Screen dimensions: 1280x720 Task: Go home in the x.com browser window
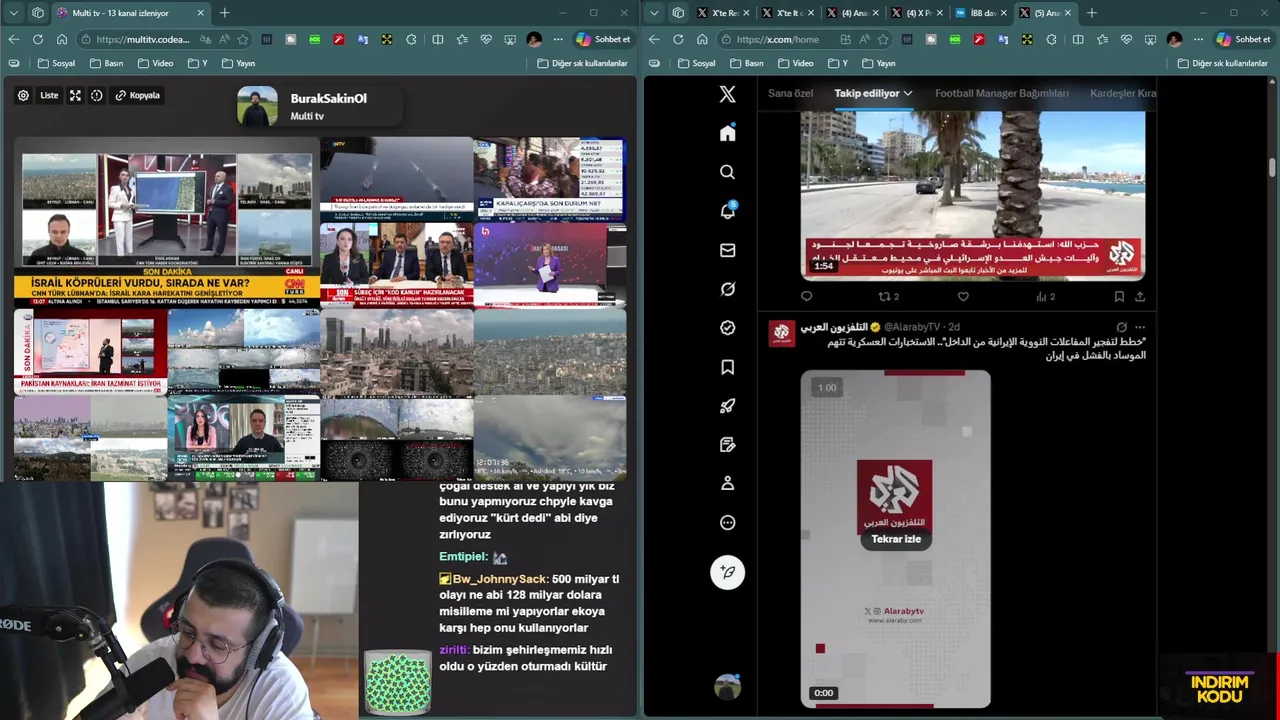(x=702, y=39)
